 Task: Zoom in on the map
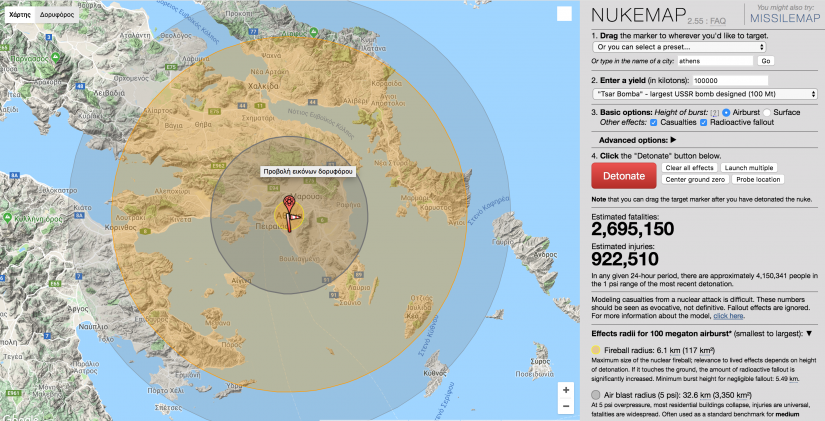[x=566, y=390]
